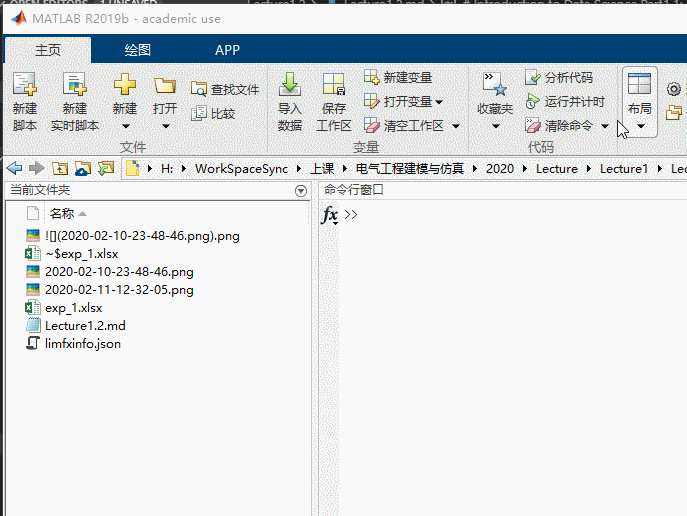Click 运行并计时 (Run and Time)
Image resolution: width=687 pixels, height=516 pixels.
[565, 102]
